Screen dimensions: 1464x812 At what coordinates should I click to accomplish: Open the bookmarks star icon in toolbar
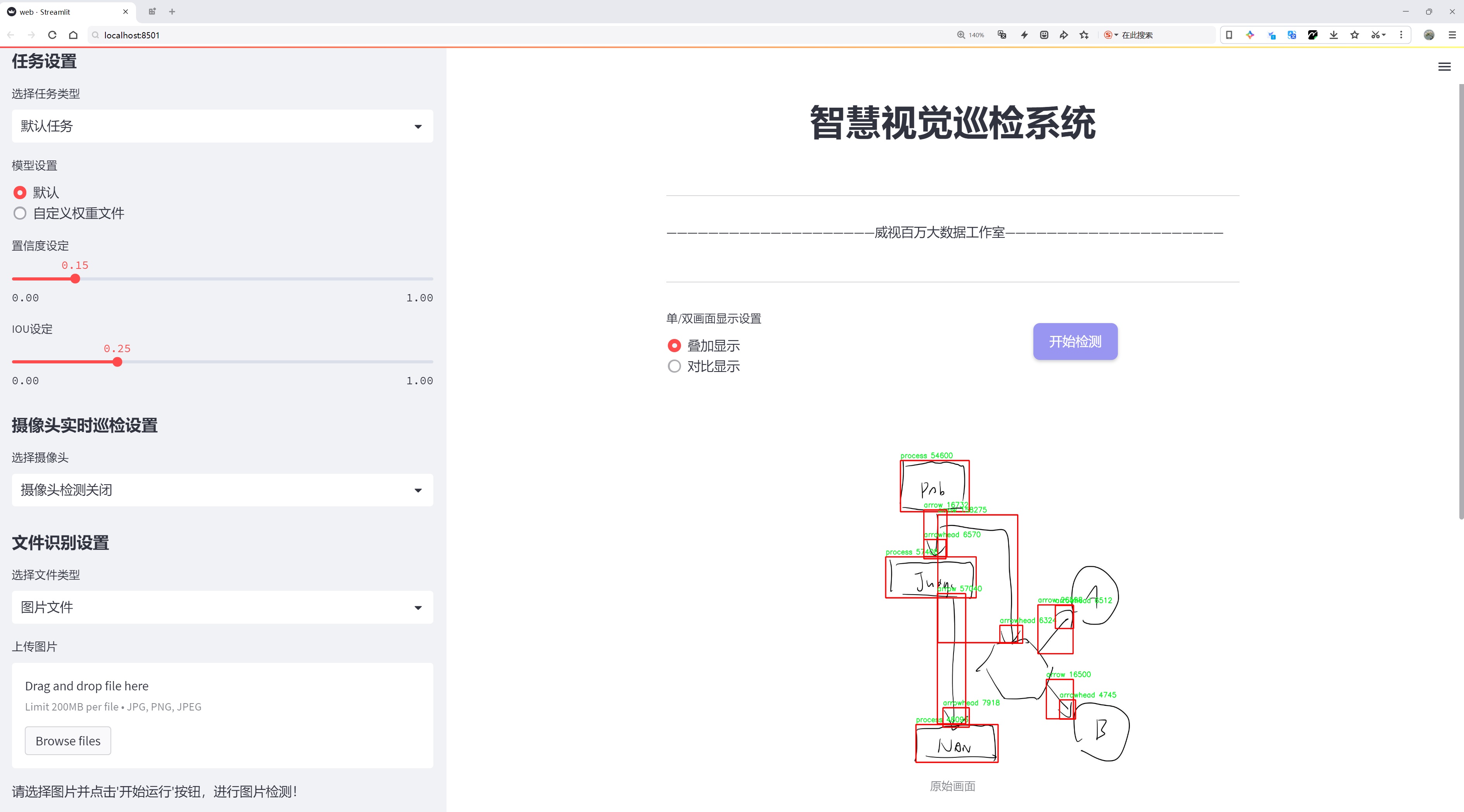click(x=1355, y=34)
